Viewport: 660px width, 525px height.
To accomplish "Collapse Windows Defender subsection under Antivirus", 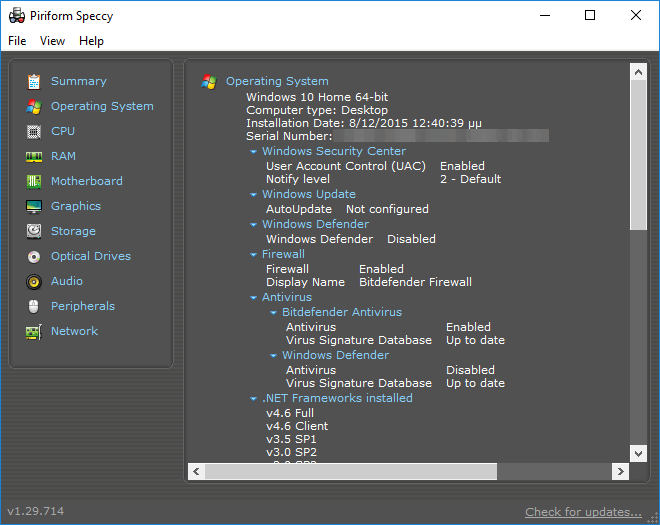I will (274, 356).
